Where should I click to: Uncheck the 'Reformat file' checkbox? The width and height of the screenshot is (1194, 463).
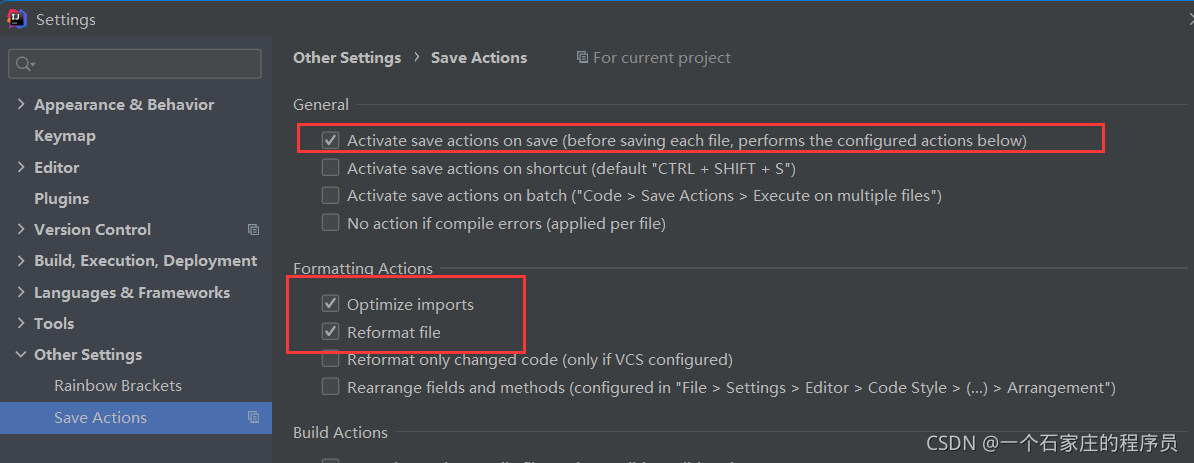pyautogui.click(x=330, y=332)
